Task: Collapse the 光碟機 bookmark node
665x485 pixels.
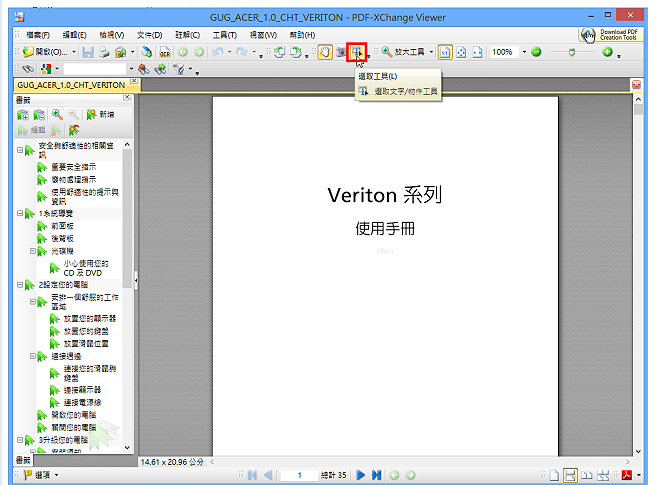Action: [x=33, y=251]
